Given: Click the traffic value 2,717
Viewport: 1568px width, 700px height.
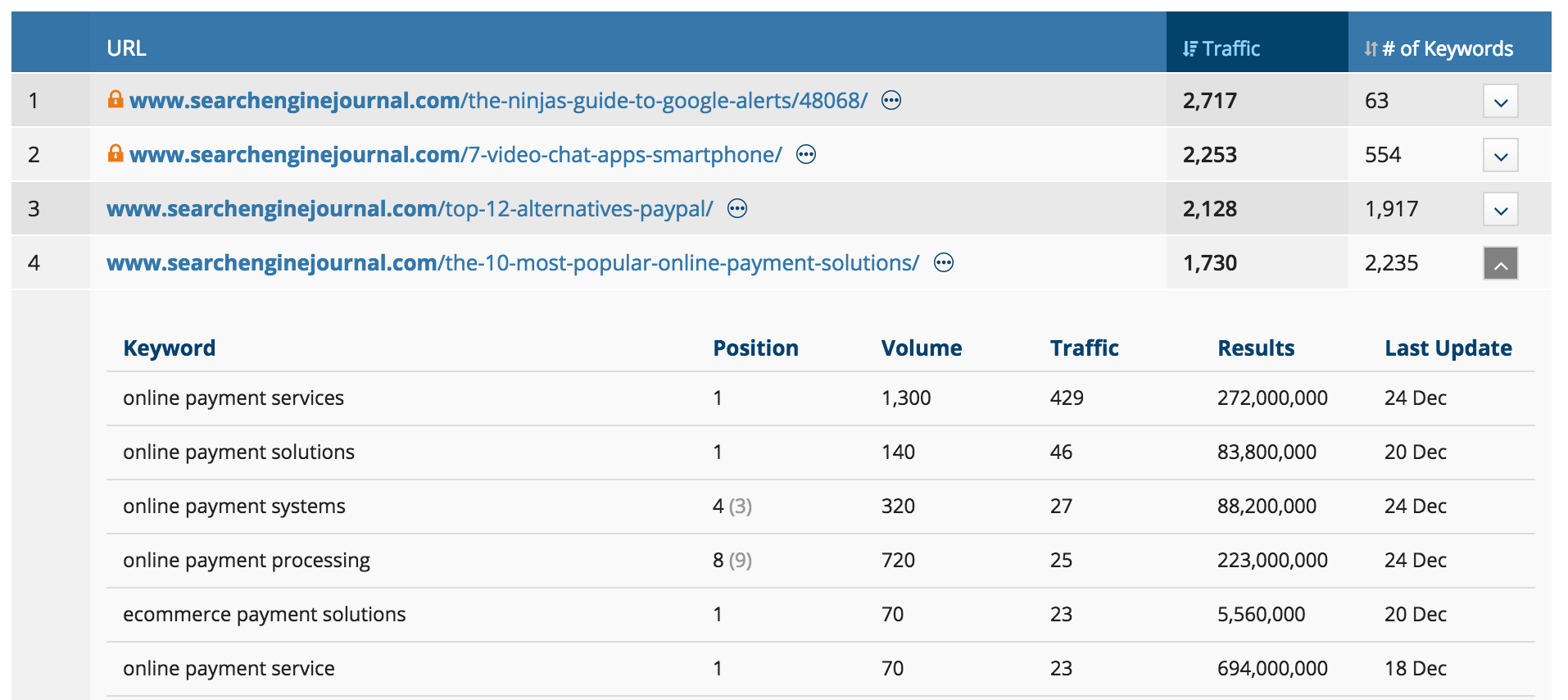Looking at the screenshot, I should 1210,101.
